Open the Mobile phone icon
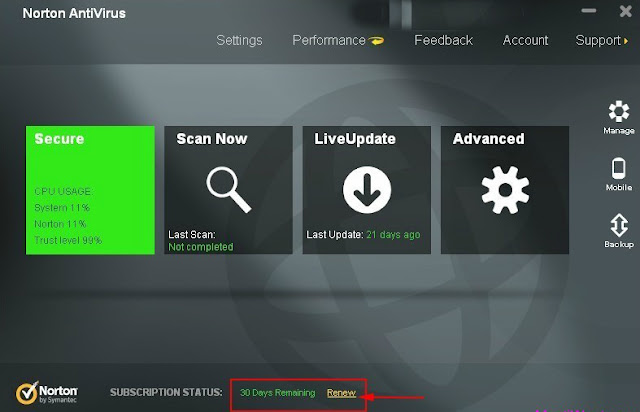640x412 pixels. coord(618,168)
